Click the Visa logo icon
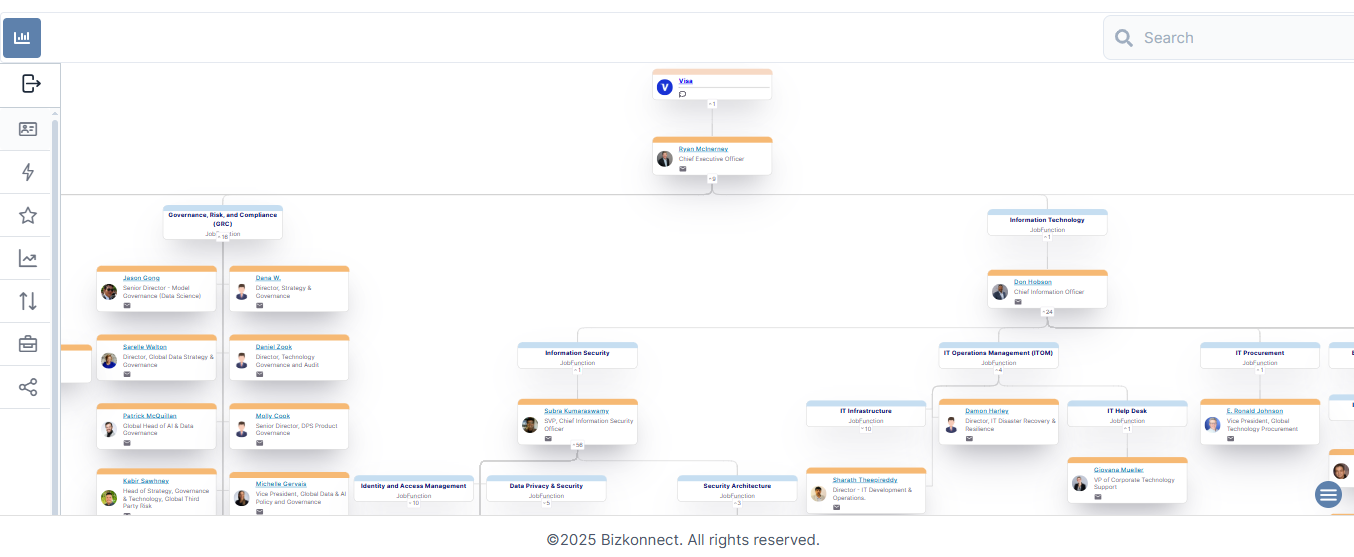Viewport: 1354px width, 557px height. tap(664, 87)
